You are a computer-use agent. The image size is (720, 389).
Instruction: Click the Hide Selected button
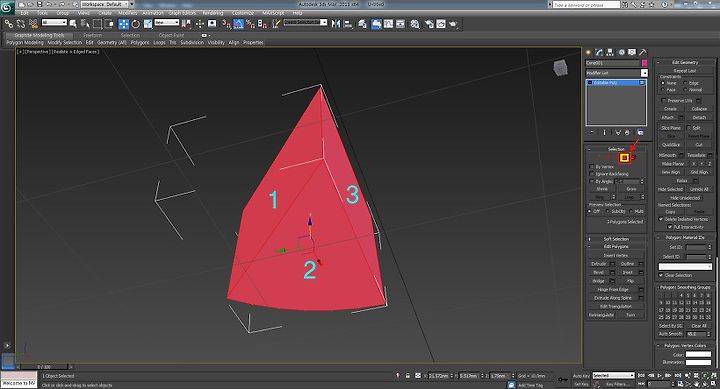[x=670, y=189]
